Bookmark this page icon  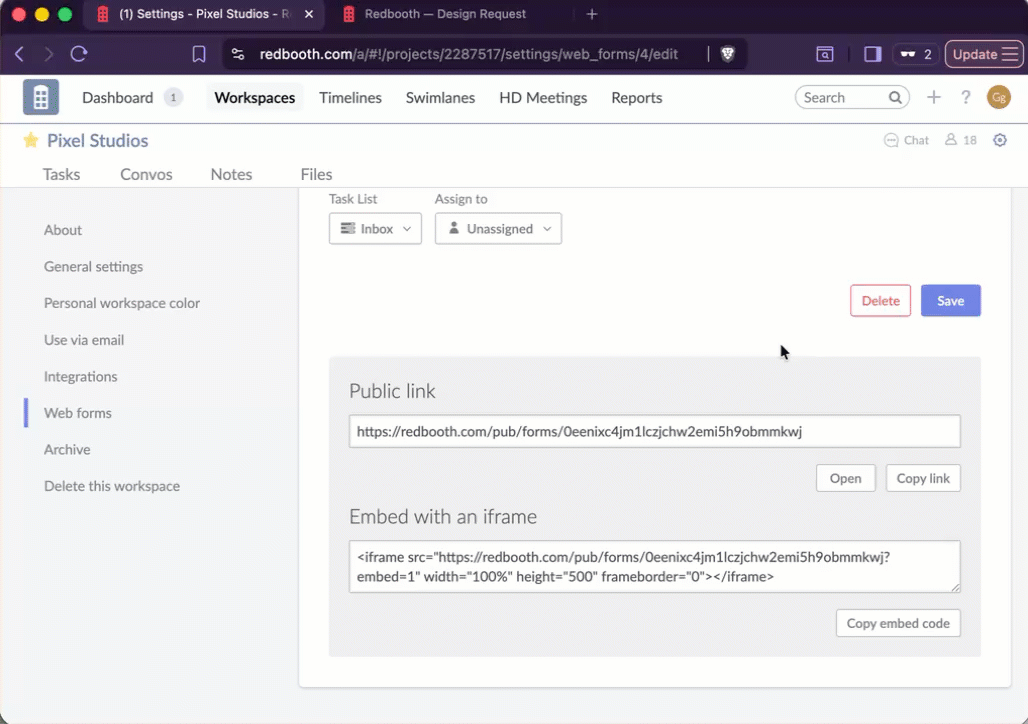(199, 54)
